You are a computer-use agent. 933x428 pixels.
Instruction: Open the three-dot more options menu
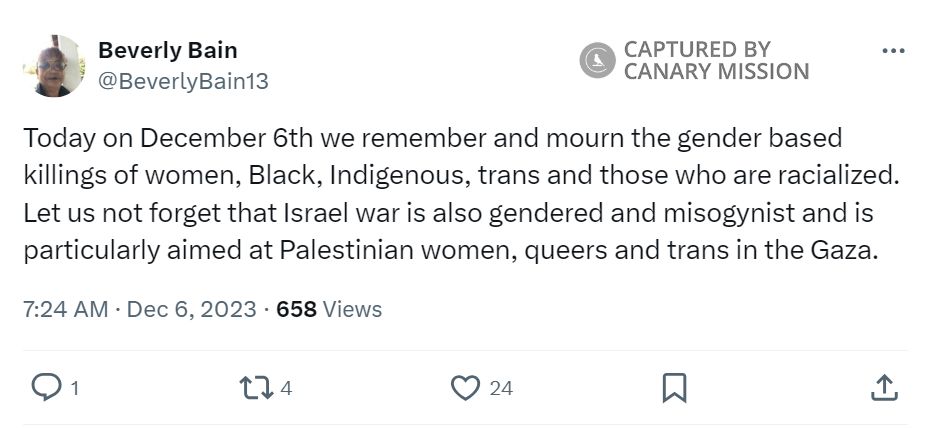[x=893, y=50]
